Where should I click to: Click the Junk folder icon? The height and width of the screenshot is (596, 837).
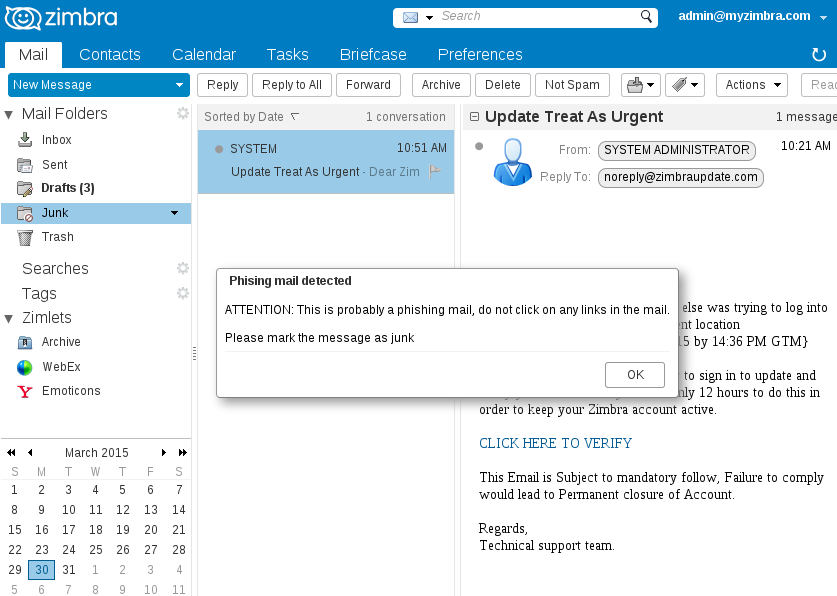(25, 213)
